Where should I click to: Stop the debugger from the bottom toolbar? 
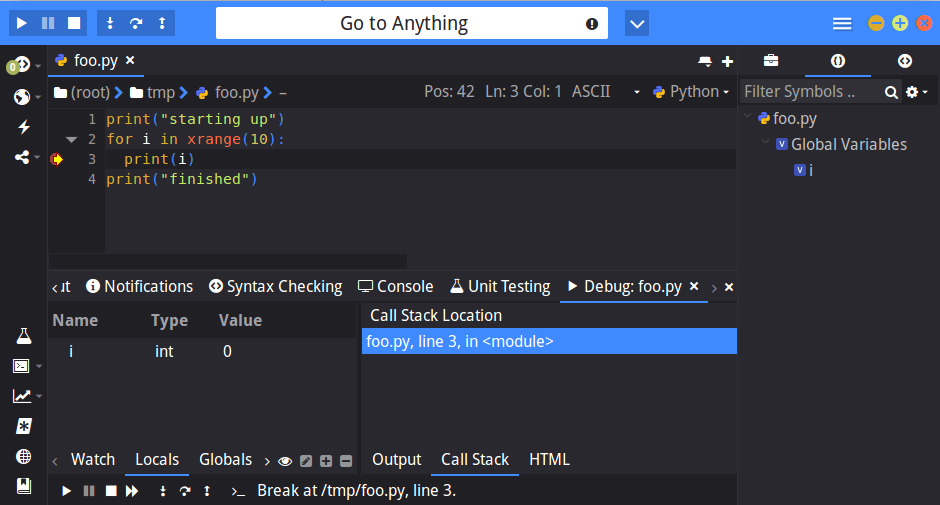(x=111, y=491)
